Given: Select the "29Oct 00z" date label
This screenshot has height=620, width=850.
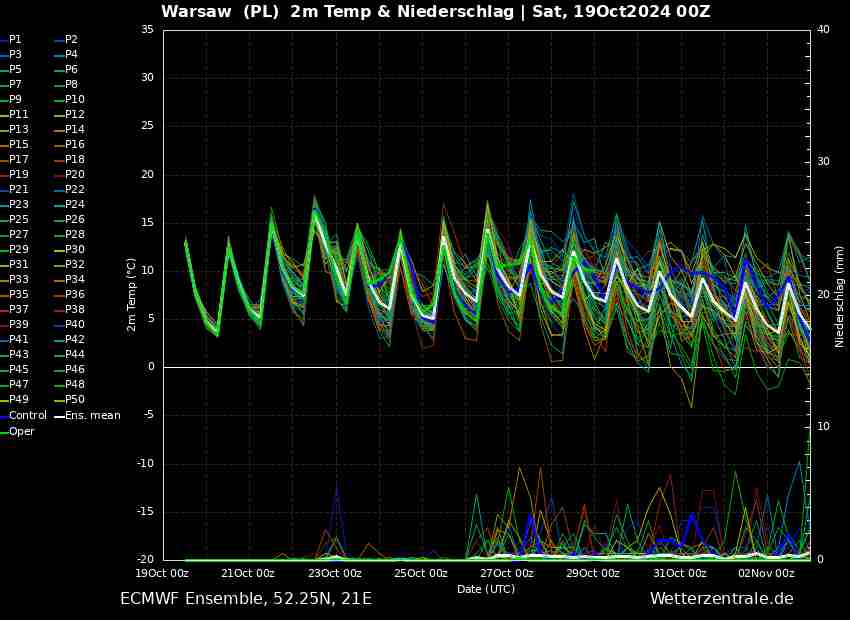Looking at the screenshot, I should [x=593, y=573].
